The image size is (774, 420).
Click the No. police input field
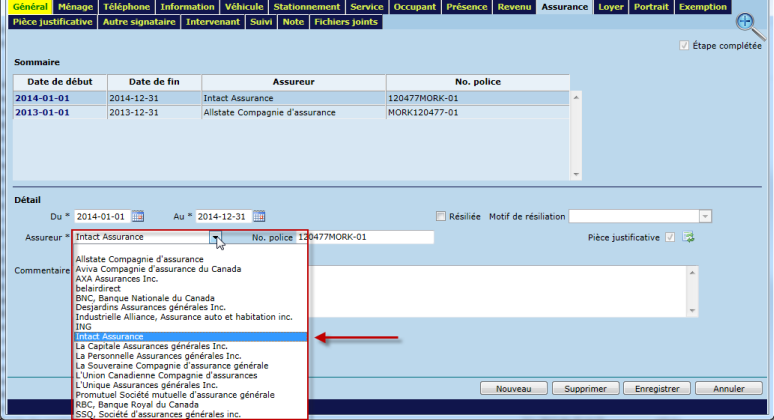364,237
